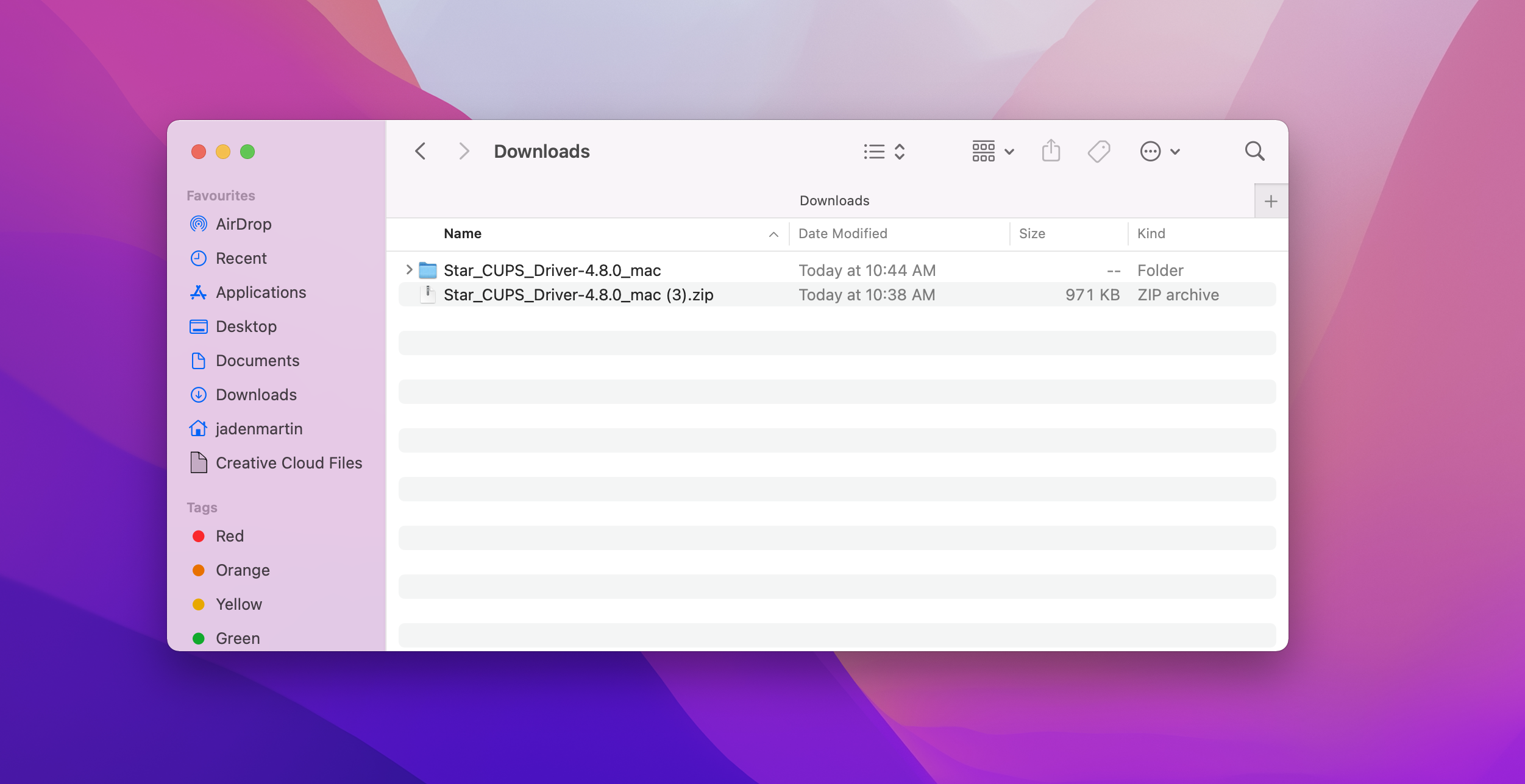Open the More actions ellipsis menu
The image size is (1525, 784).
coord(1159,151)
